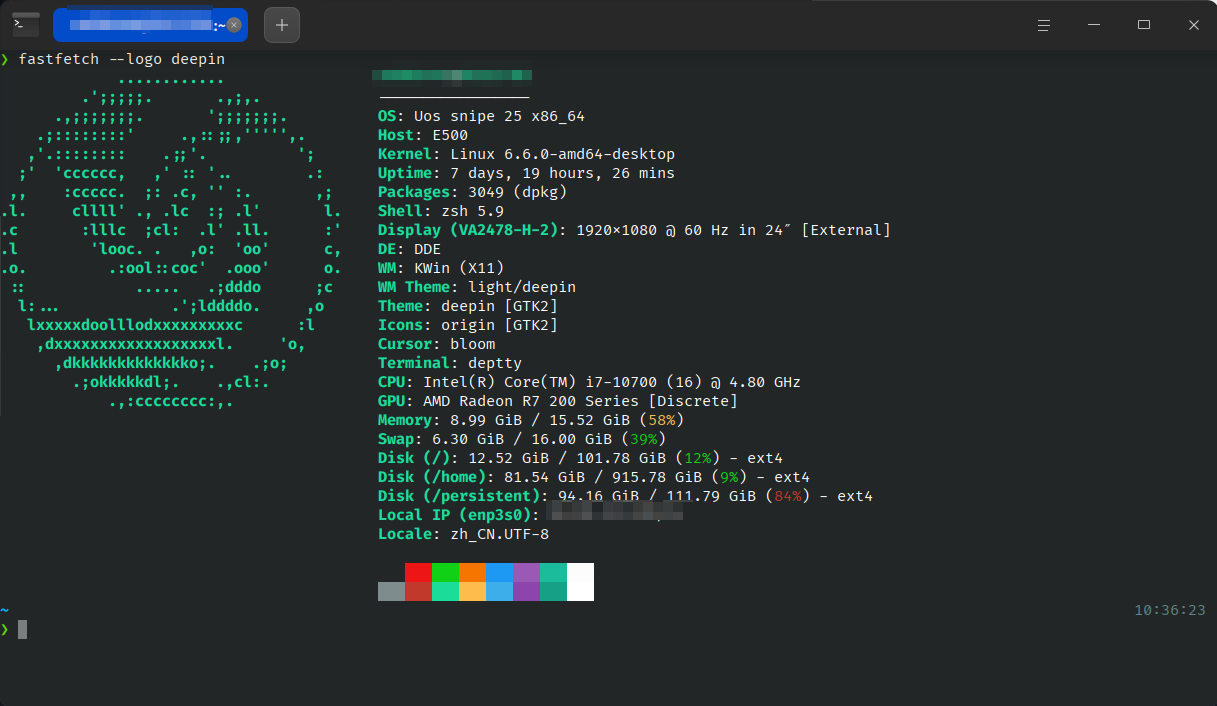Click the Disk (/persistent) usage line

point(626,496)
